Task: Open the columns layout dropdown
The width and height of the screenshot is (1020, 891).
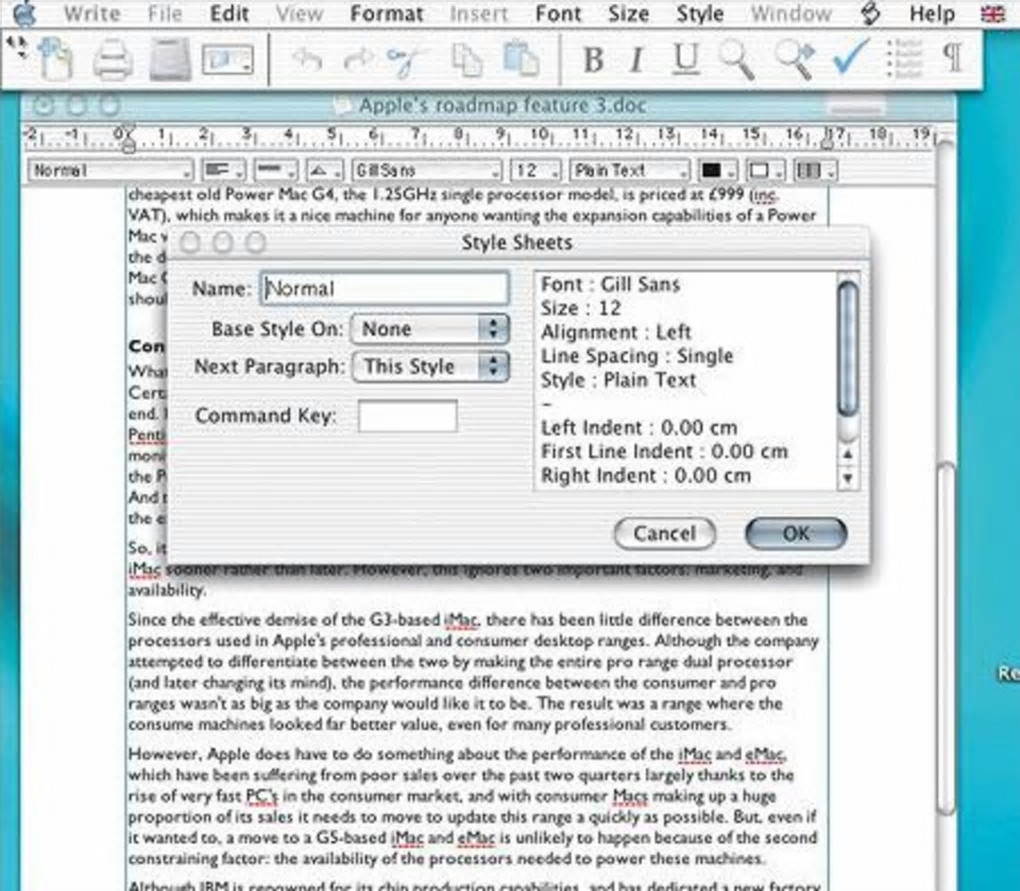Action: [816, 170]
